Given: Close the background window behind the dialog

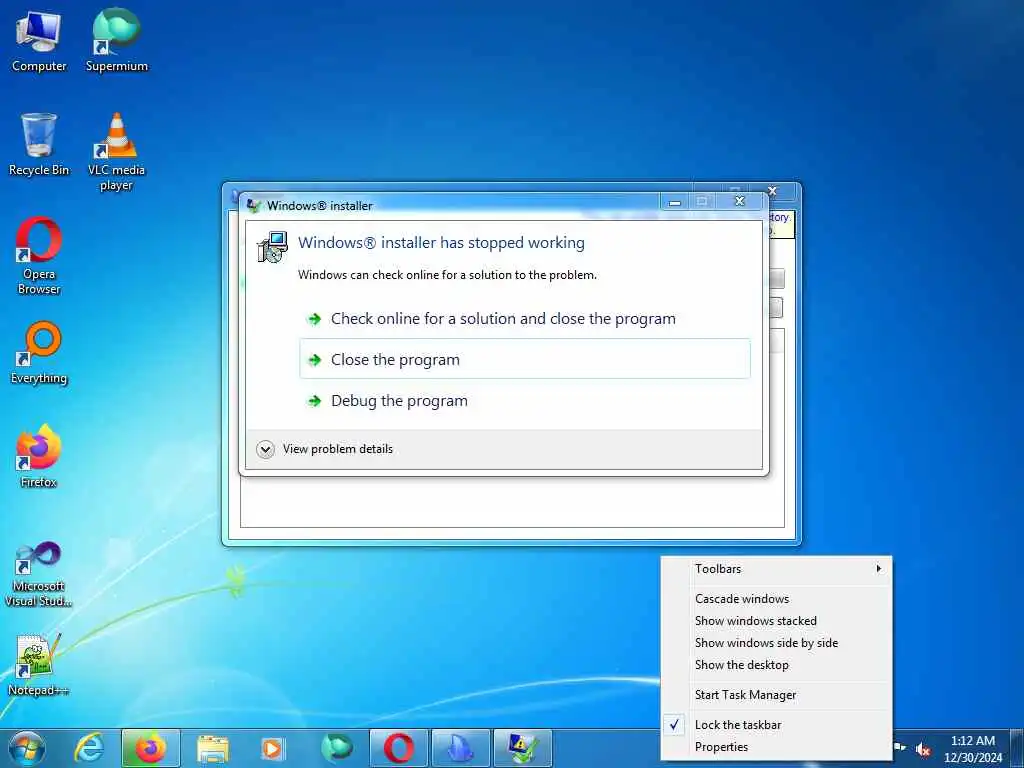Looking at the screenshot, I should pos(773,191).
